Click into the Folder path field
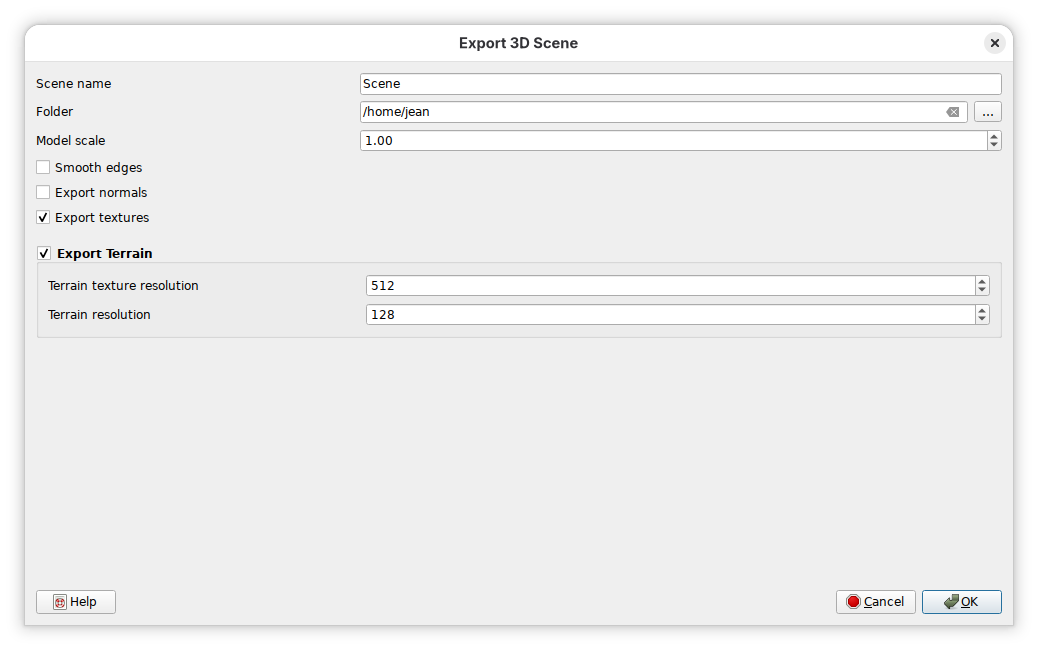 click(x=650, y=112)
